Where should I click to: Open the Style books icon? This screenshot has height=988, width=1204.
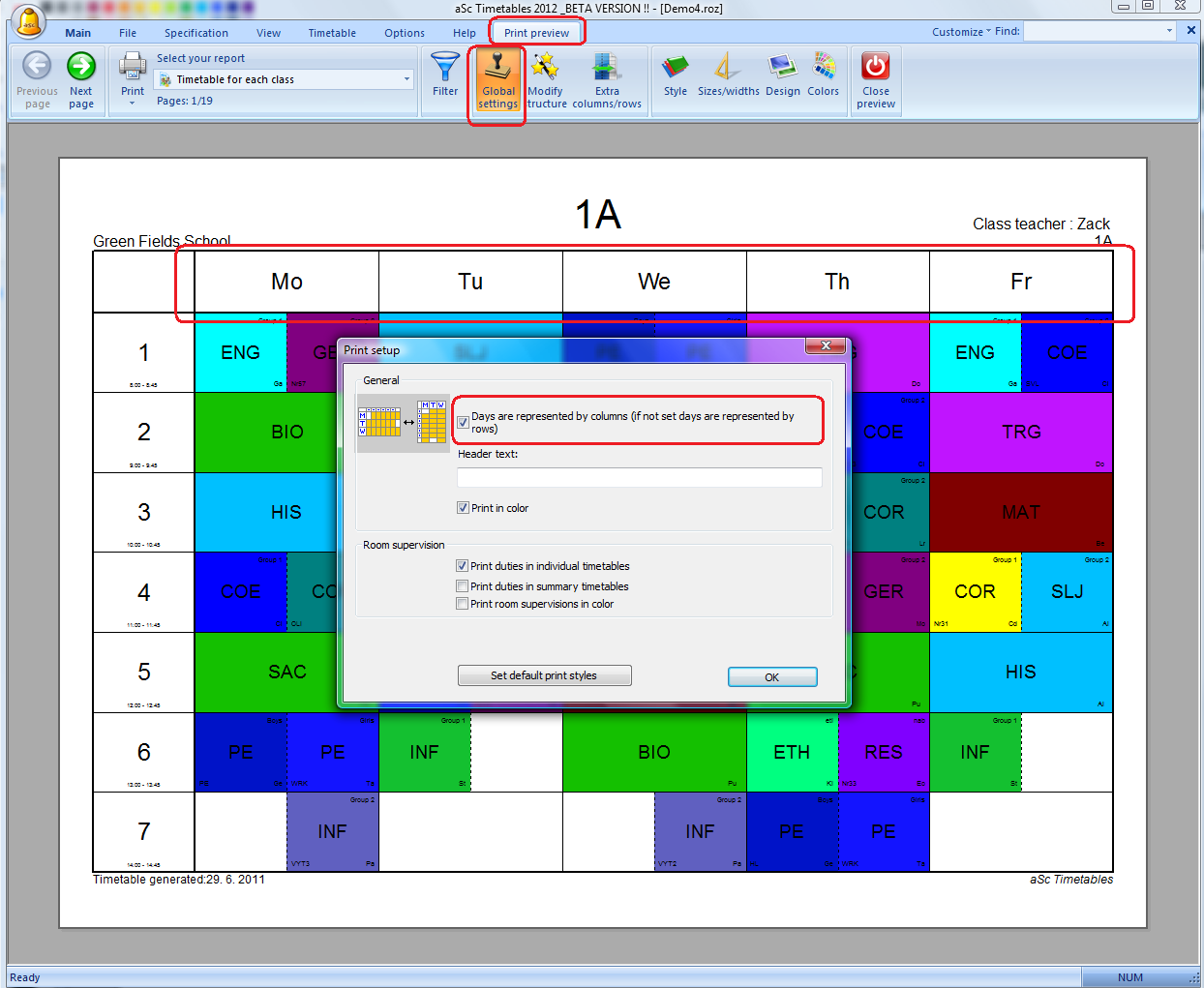pyautogui.click(x=676, y=68)
